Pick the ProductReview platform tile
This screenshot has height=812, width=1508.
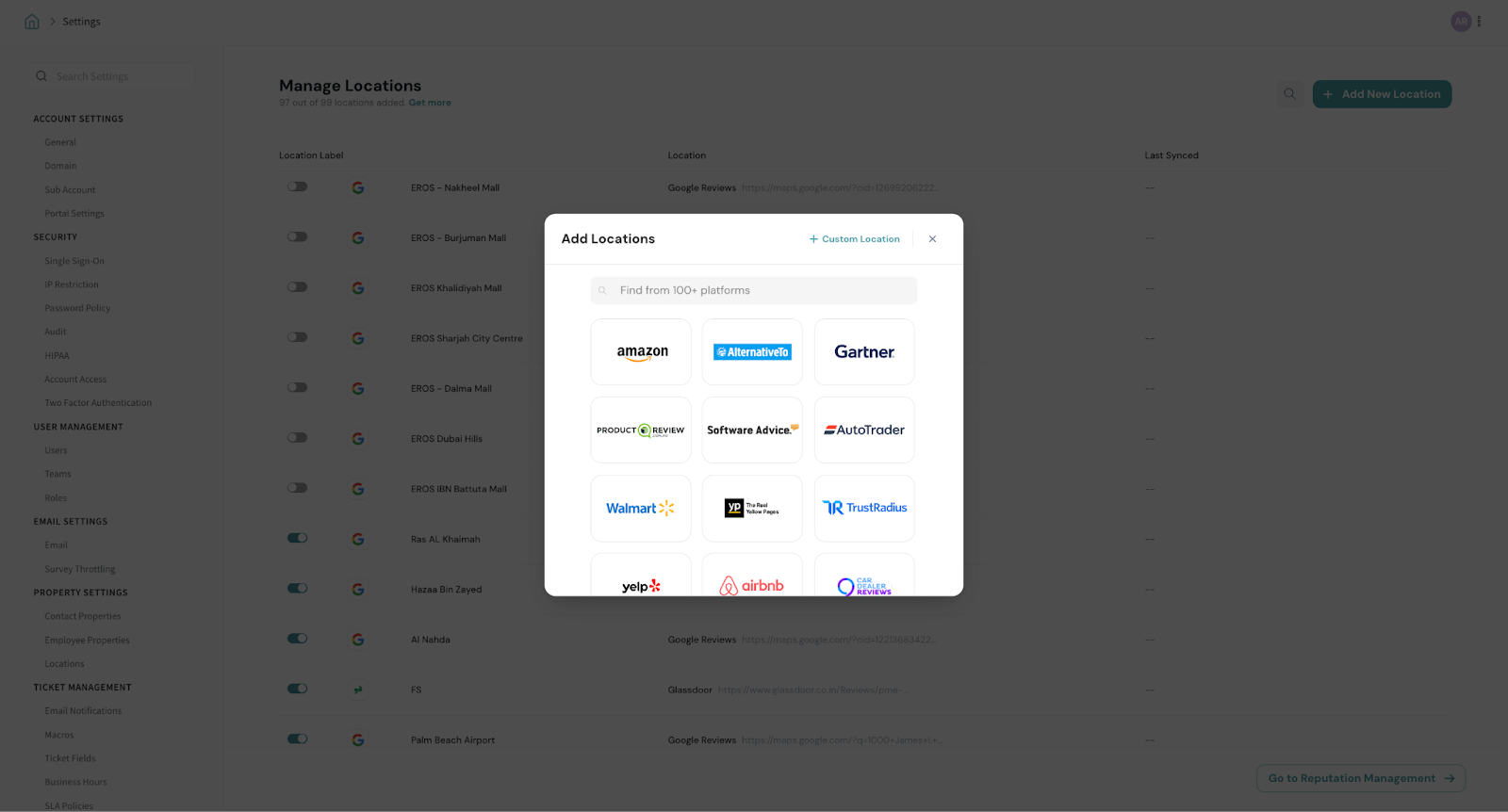coord(641,430)
